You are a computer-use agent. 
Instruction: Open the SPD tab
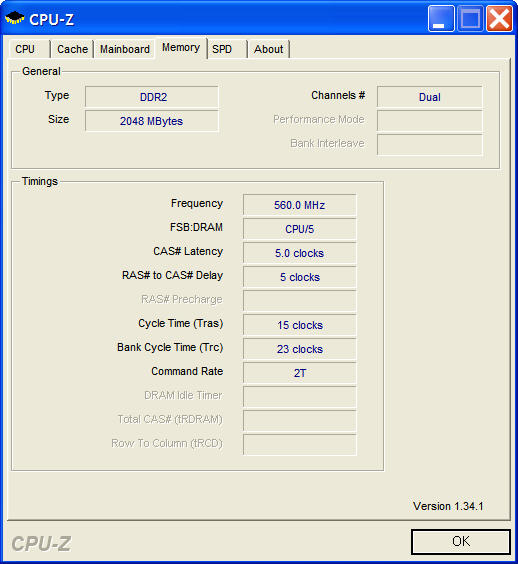[227, 49]
